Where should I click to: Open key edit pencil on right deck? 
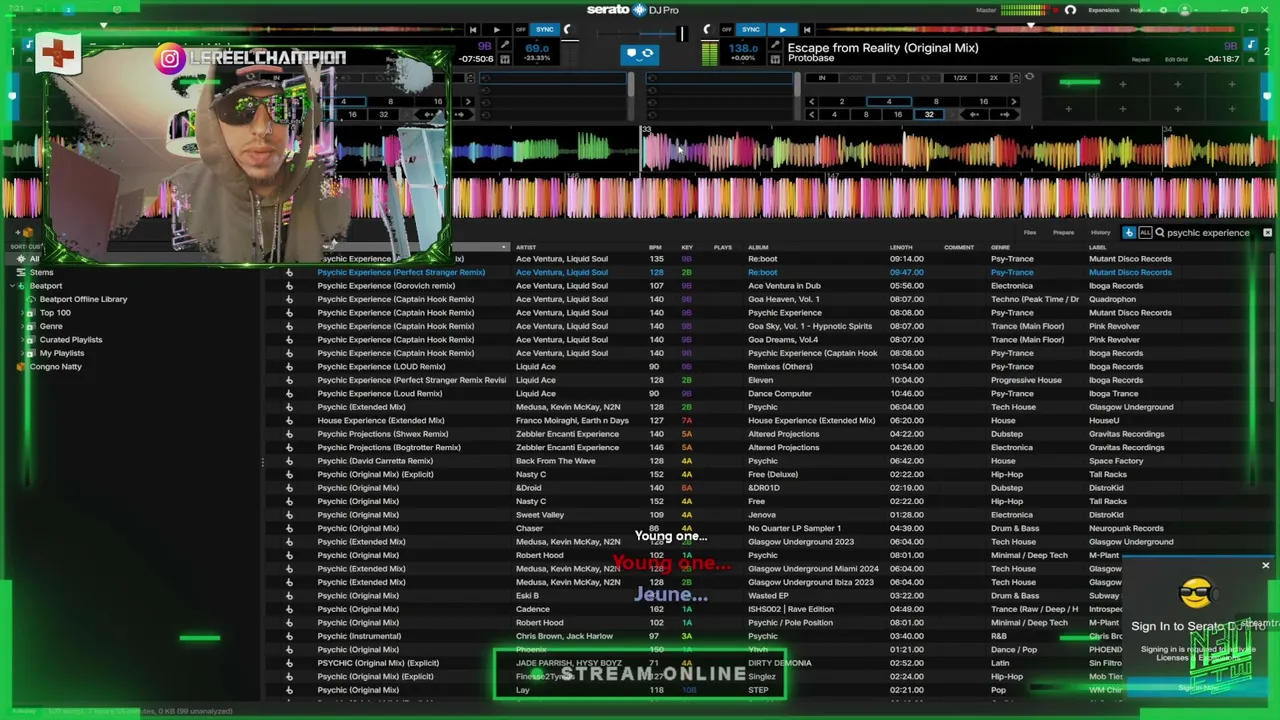point(774,46)
